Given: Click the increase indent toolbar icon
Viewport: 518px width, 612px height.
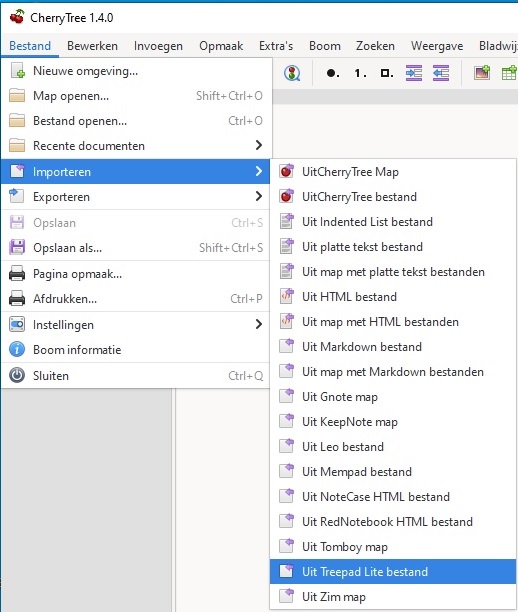Looking at the screenshot, I should pos(414,73).
